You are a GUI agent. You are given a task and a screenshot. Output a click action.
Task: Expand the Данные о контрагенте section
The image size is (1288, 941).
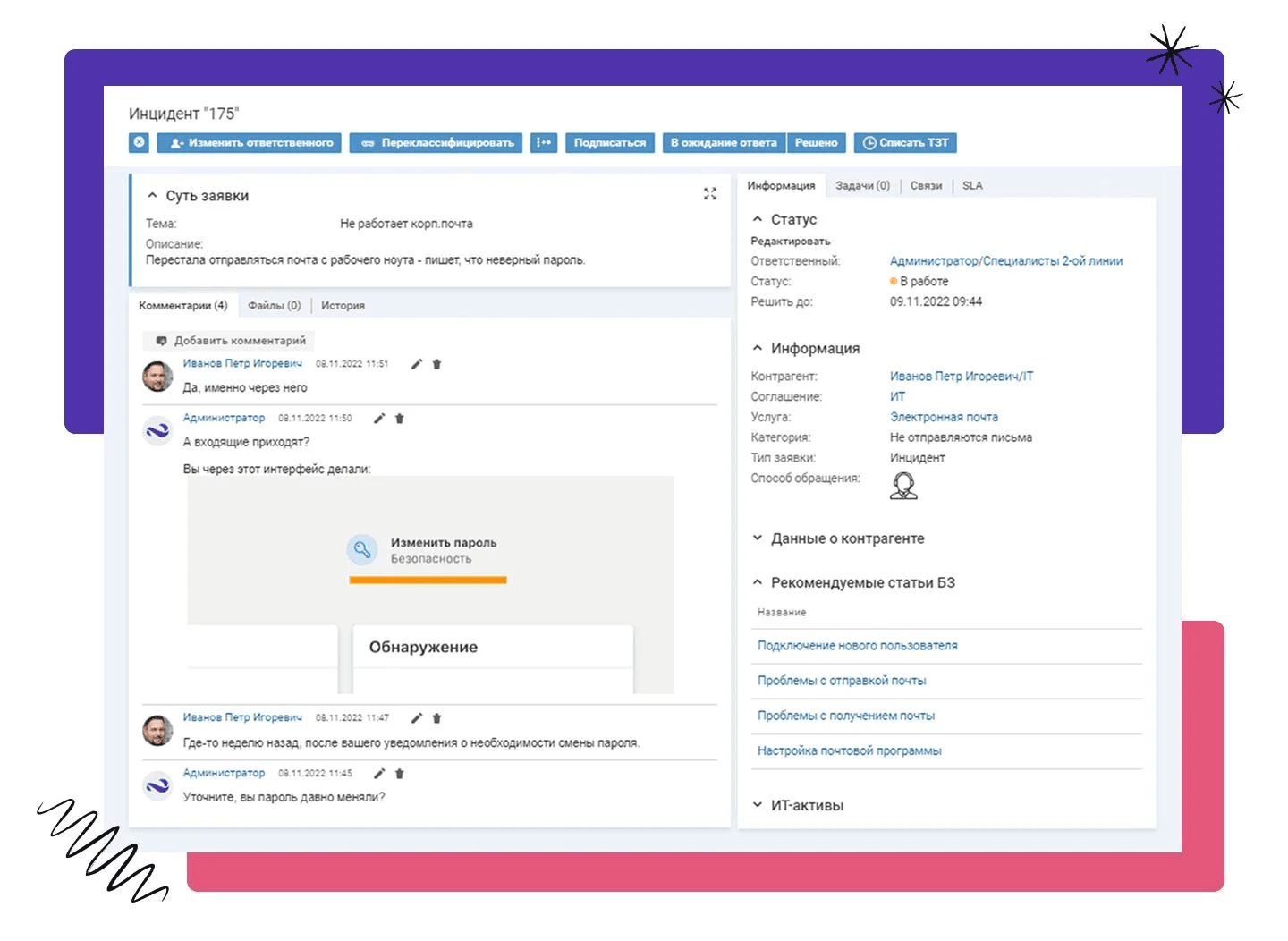click(758, 538)
